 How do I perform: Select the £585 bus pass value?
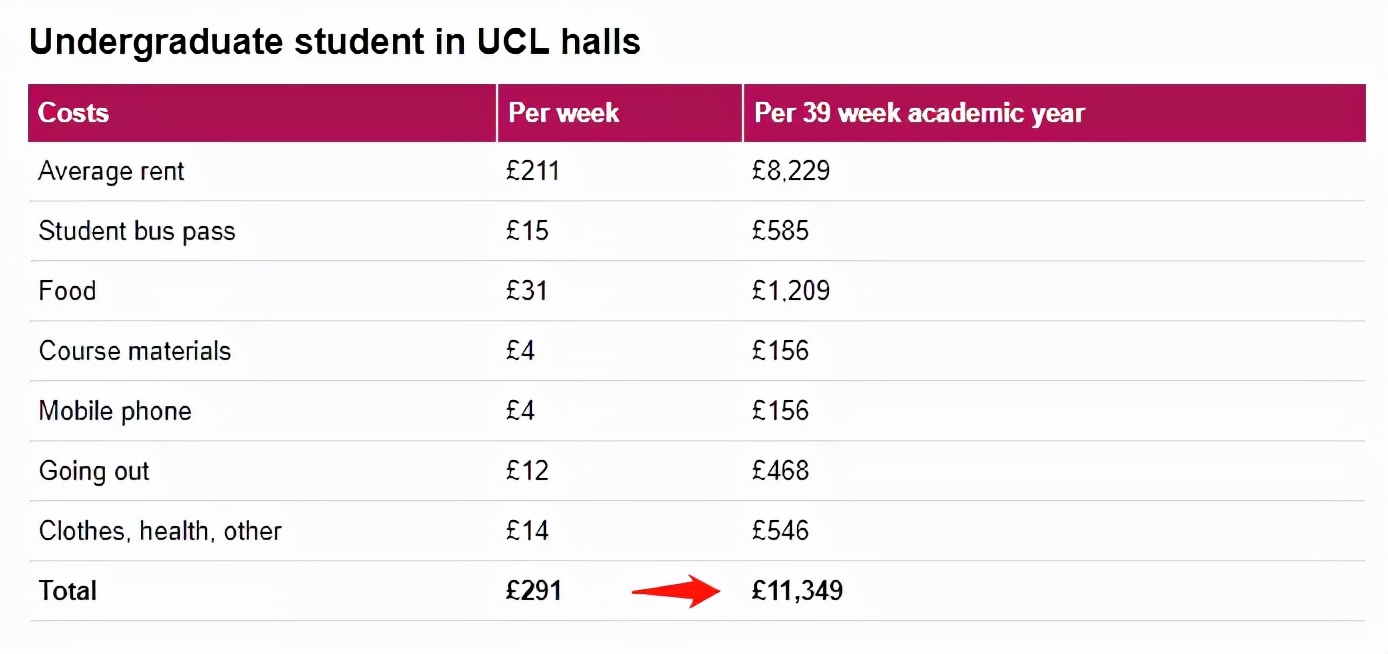pyautogui.click(x=780, y=231)
